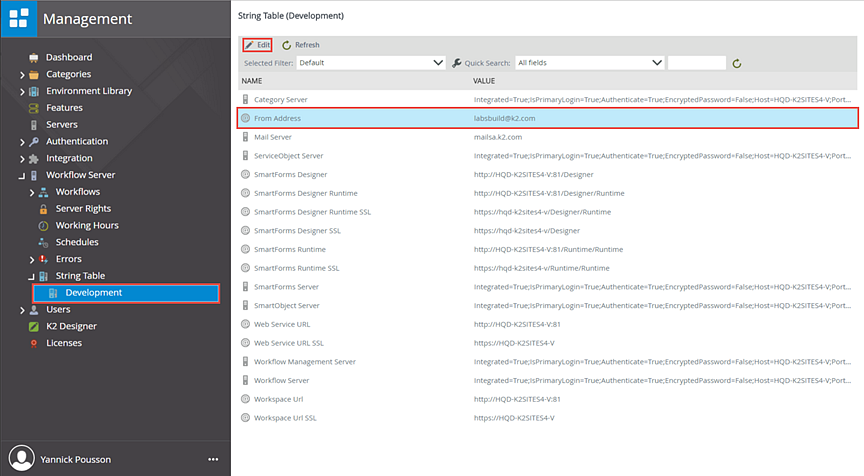Select the From Address row
The height and width of the screenshot is (476, 864).
[548, 118]
